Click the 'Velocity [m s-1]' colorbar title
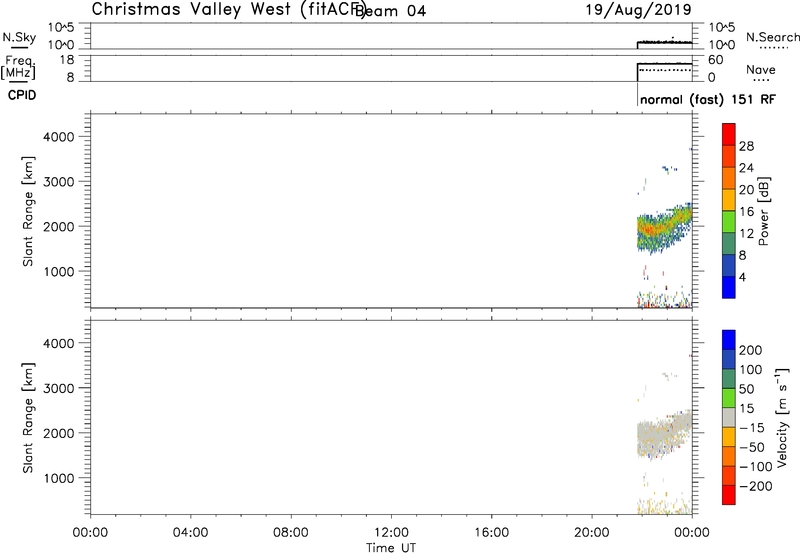Viewport: 800px width, 554px height. (x=782, y=417)
